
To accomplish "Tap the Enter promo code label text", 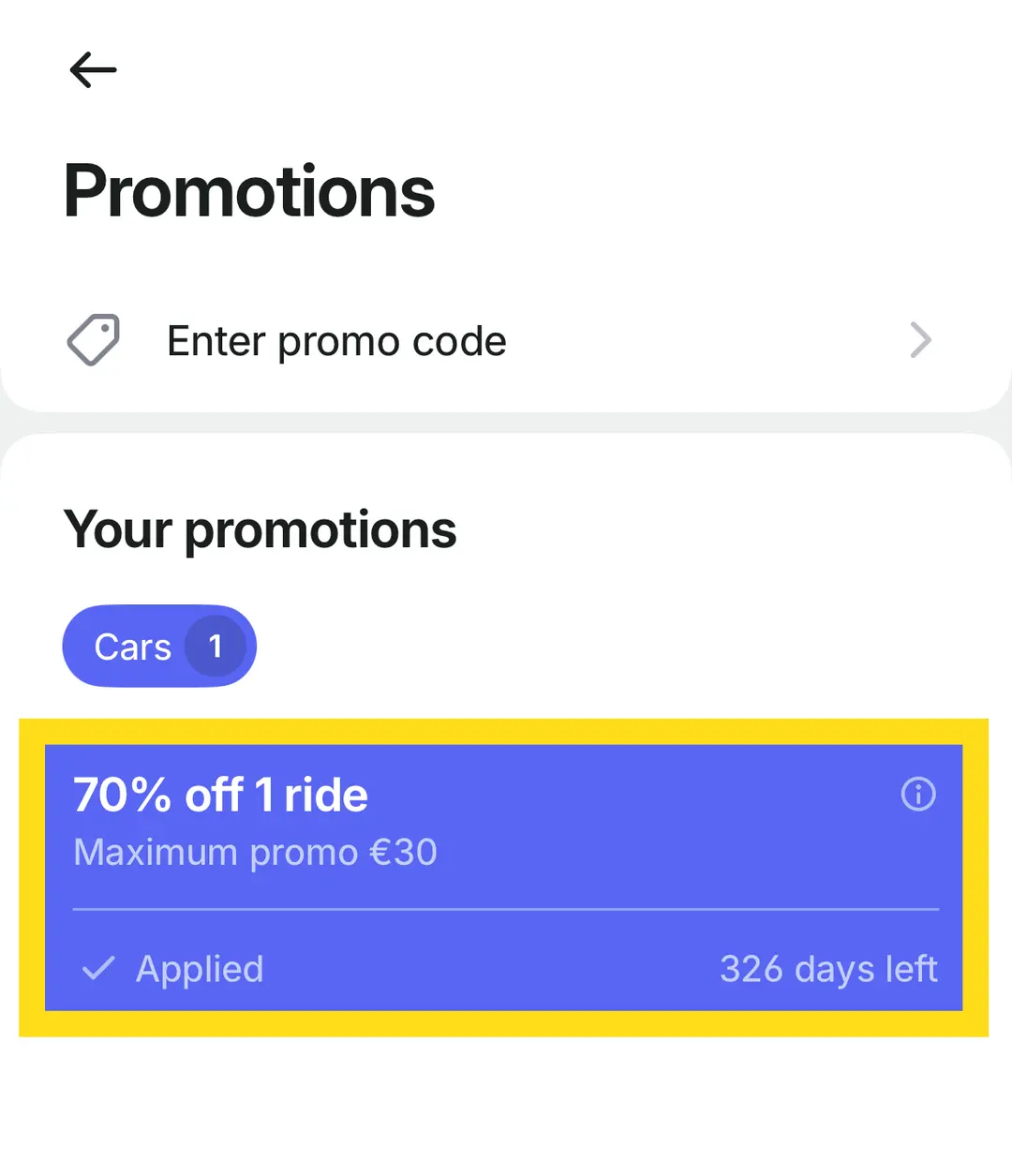I will point(336,341).
